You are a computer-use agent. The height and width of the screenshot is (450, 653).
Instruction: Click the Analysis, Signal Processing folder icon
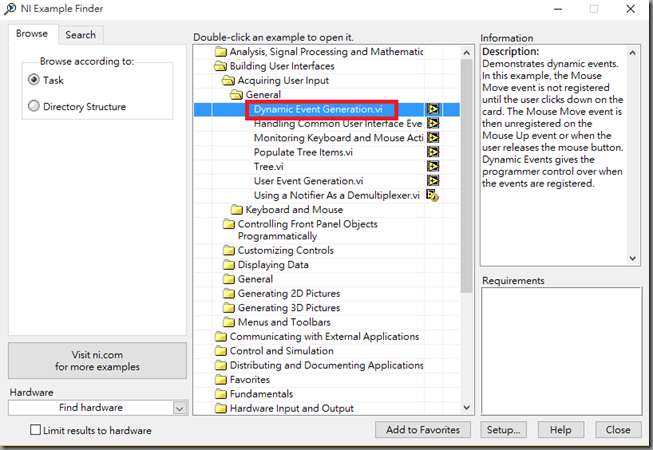pyautogui.click(x=220, y=52)
